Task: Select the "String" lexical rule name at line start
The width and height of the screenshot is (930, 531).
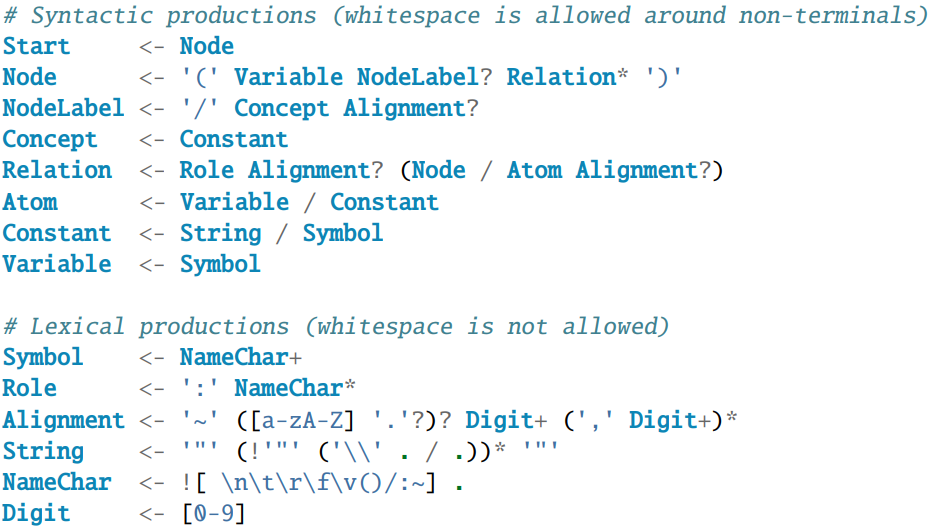Action: [43, 451]
